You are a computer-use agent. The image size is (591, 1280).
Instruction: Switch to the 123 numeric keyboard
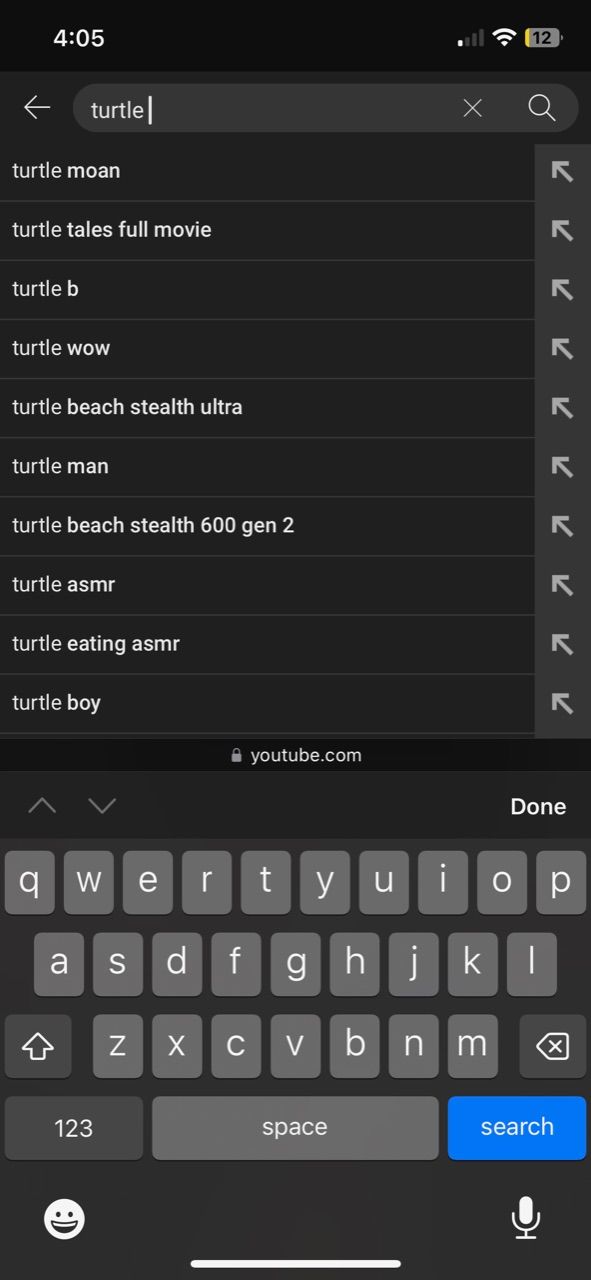coord(74,1128)
